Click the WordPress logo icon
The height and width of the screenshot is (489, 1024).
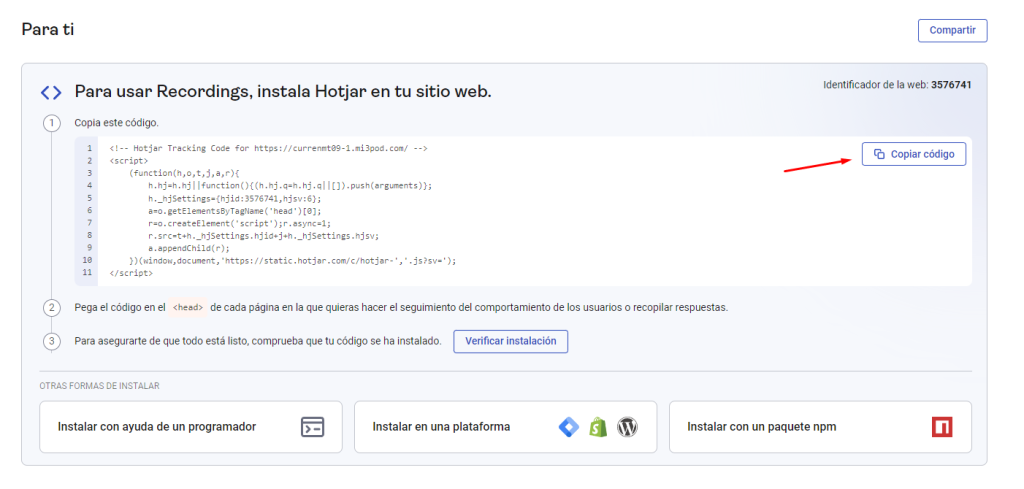pos(627,427)
